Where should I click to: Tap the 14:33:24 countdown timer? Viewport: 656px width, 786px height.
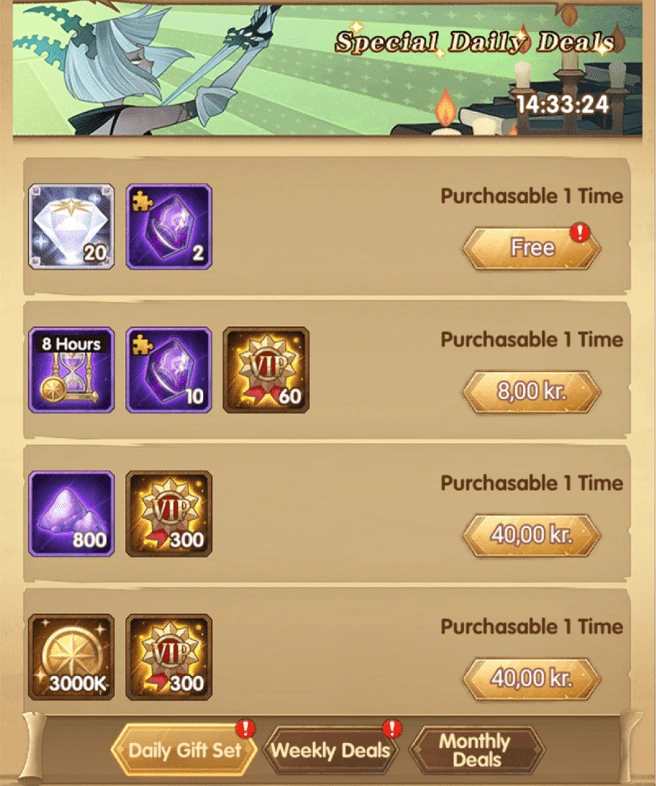[x=563, y=104]
